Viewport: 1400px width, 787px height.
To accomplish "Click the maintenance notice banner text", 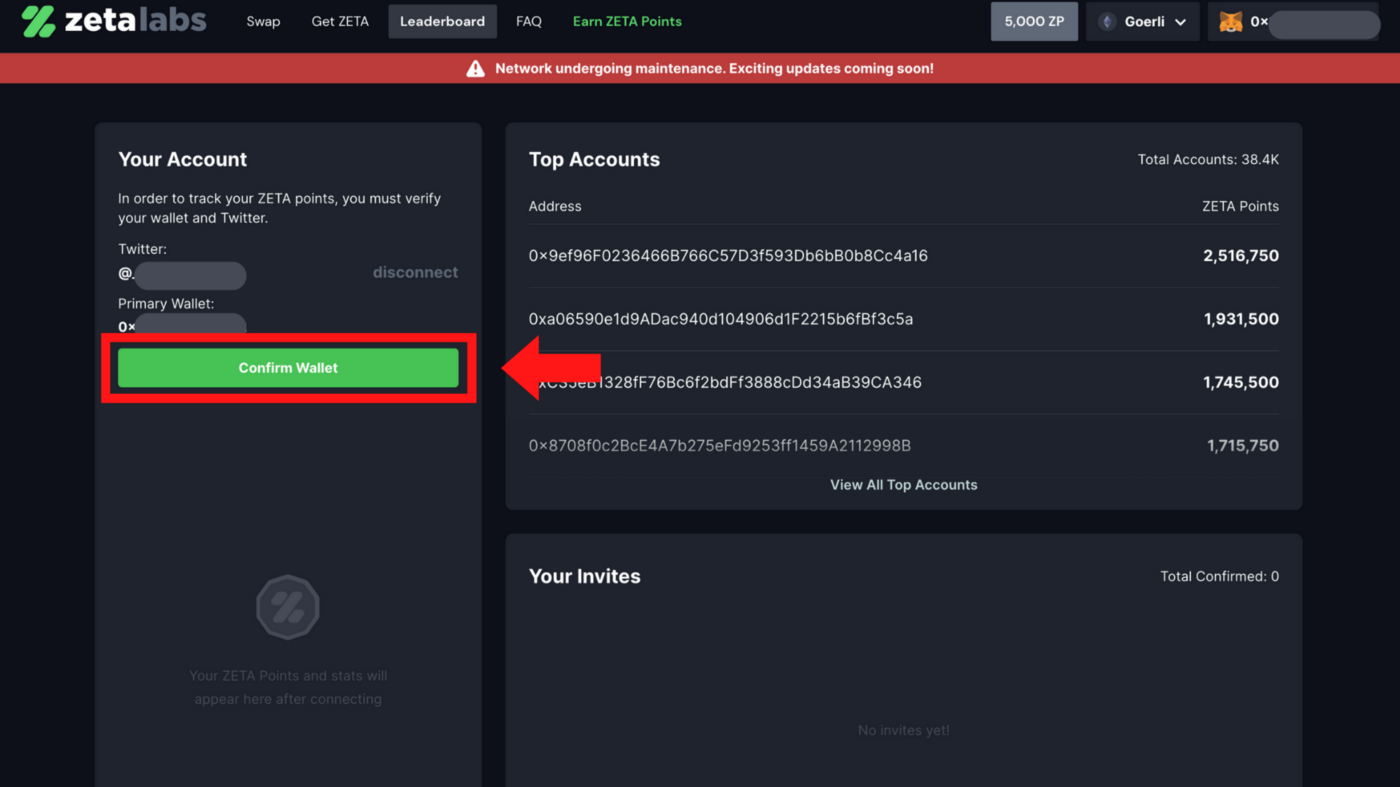I will [714, 69].
